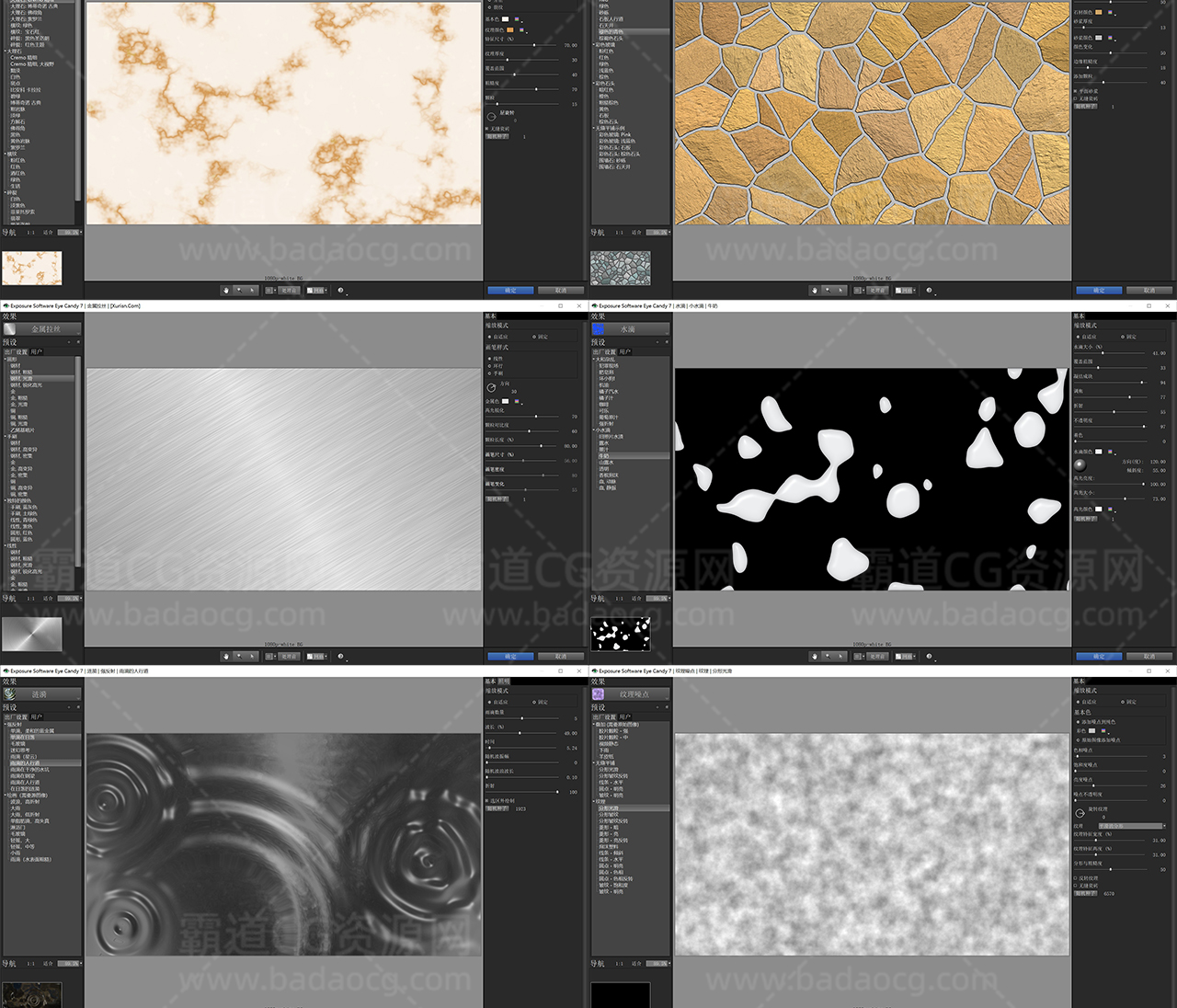
Task: Click the 水滴颜色 white color swatch
Action: pyautogui.click(x=1098, y=452)
